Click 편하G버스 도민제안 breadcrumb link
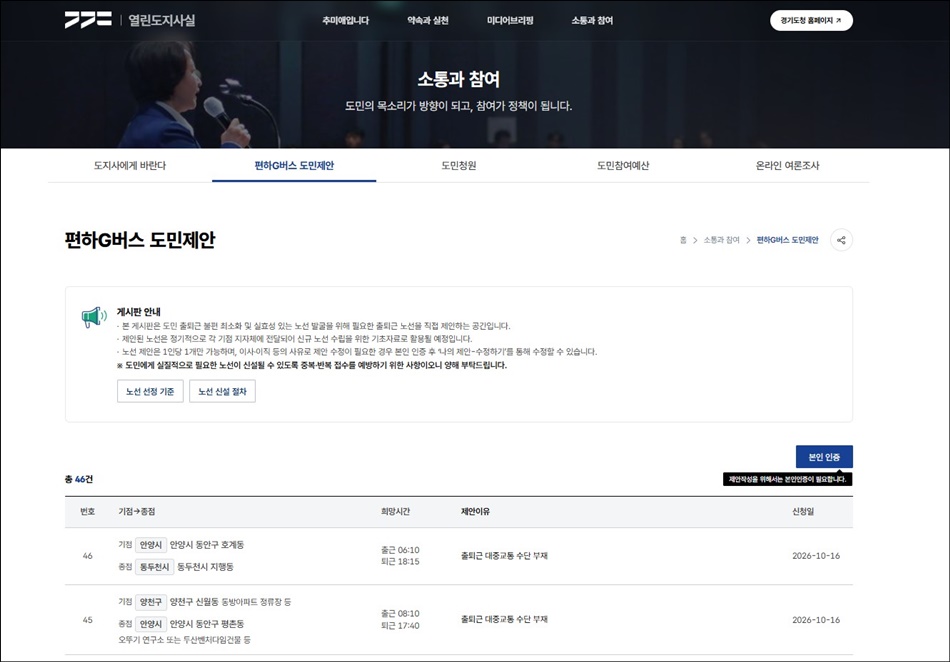Image resolution: width=950 pixels, height=662 pixels. pyautogui.click(x=787, y=240)
